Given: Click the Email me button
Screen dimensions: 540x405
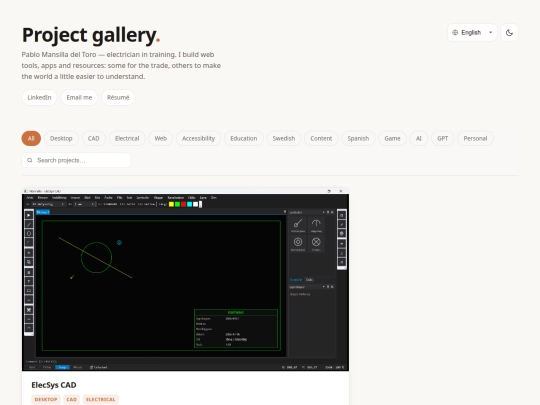Looking at the screenshot, I should coord(79,97).
